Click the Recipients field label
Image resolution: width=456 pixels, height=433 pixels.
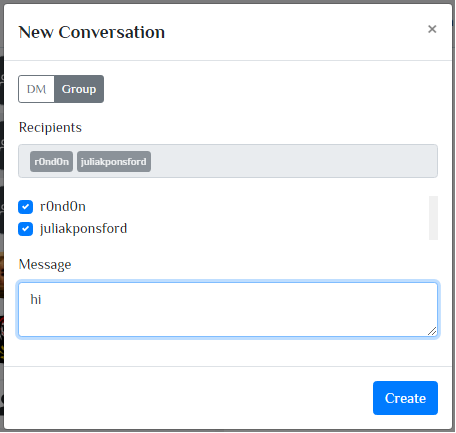tap(50, 127)
